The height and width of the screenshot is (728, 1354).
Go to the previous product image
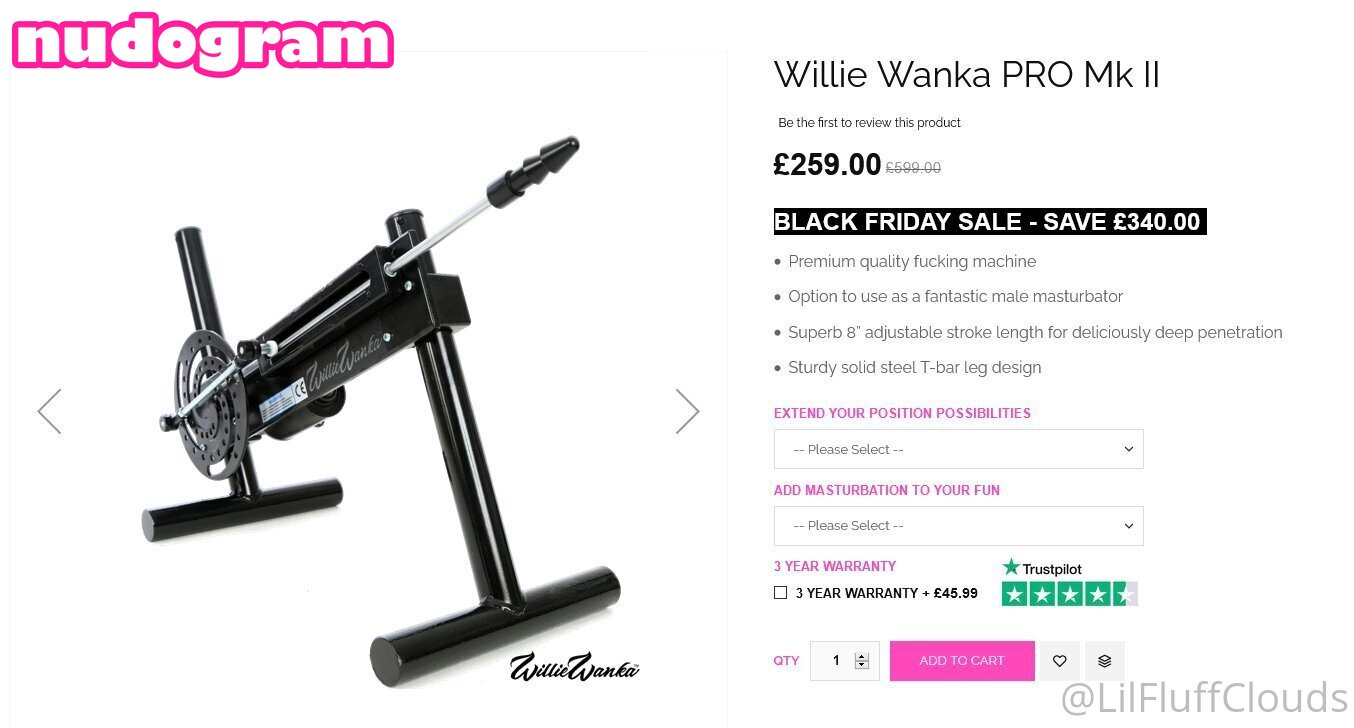tap(49, 411)
